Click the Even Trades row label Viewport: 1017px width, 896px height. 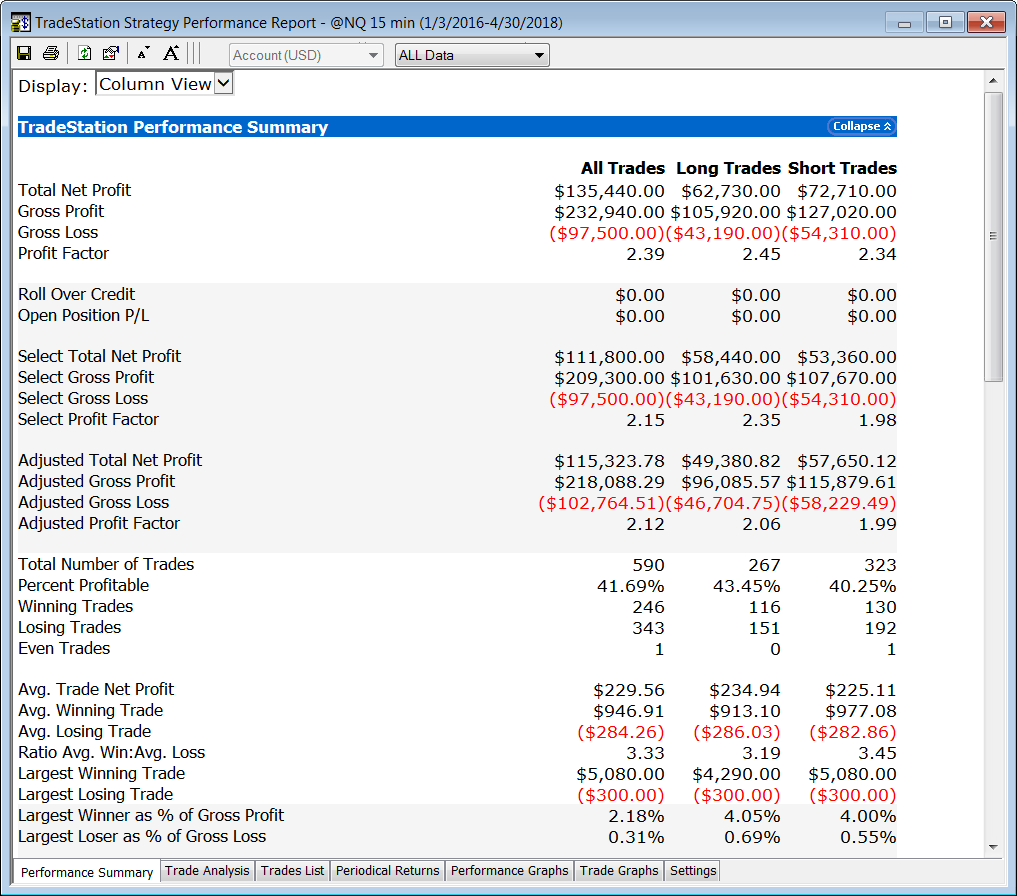[64, 649]
